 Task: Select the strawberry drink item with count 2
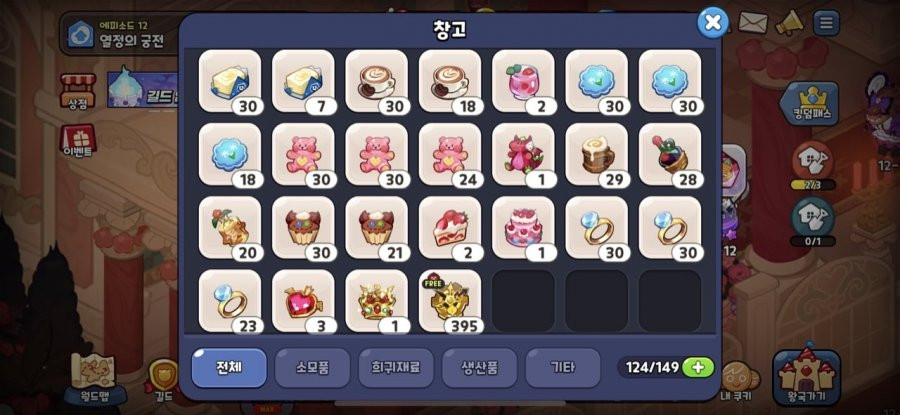523,81
